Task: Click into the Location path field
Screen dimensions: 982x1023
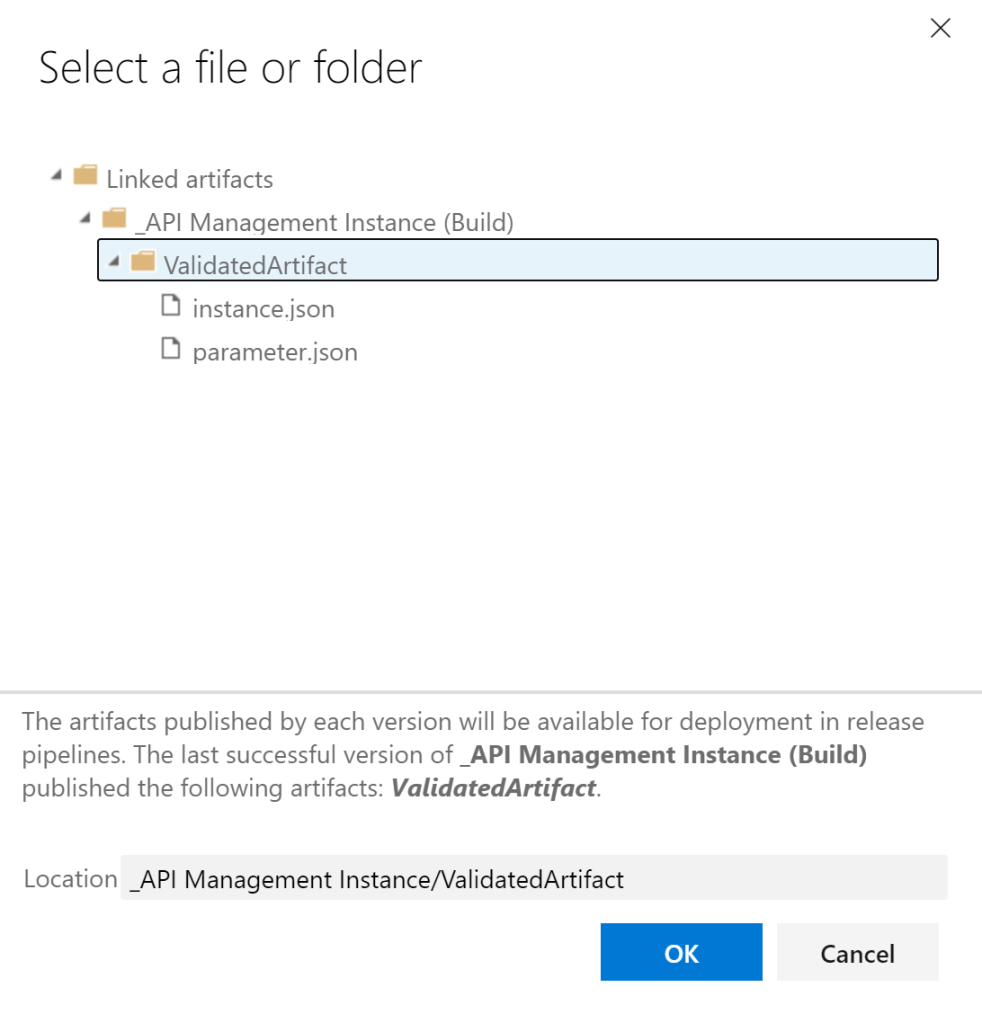Action: tap(533, 879)
